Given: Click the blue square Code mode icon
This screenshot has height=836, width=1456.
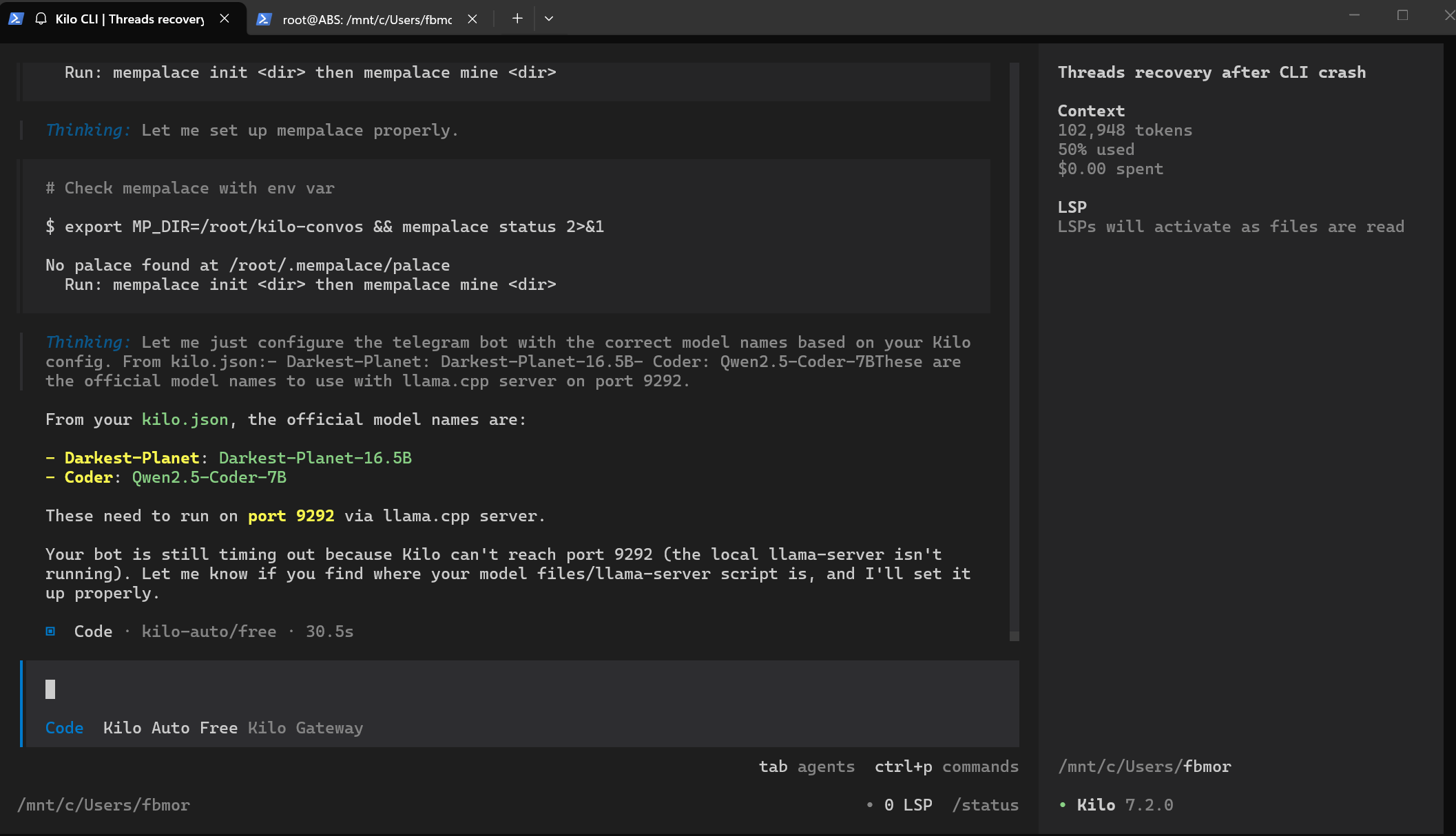Looking at the screenshot, I should 50,631.
